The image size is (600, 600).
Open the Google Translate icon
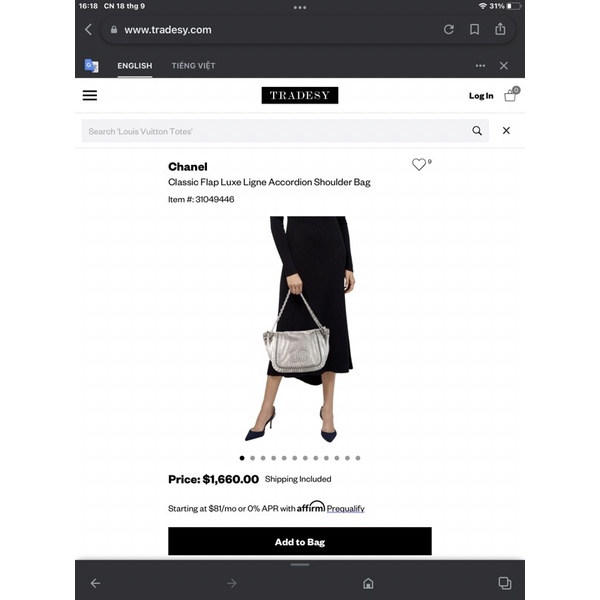coord(91,66)
